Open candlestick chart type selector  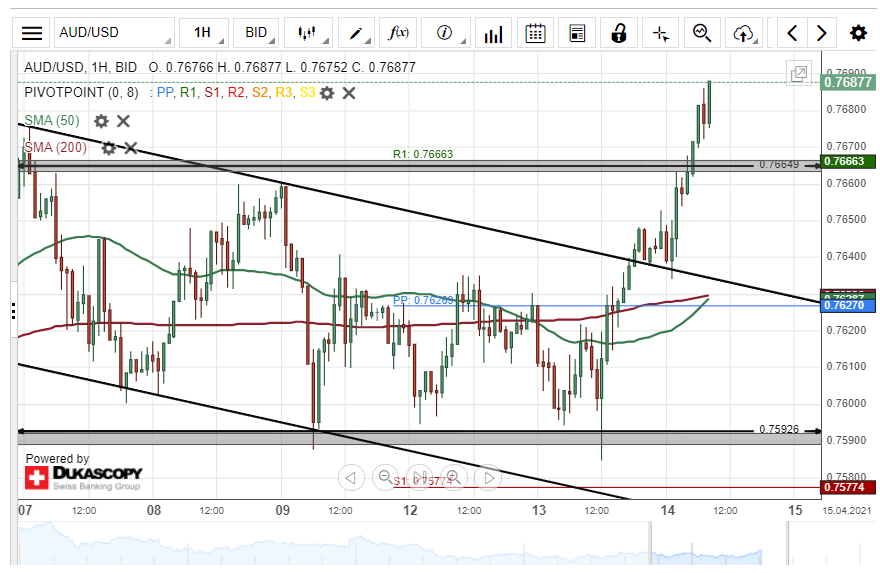tap(308, 33)
